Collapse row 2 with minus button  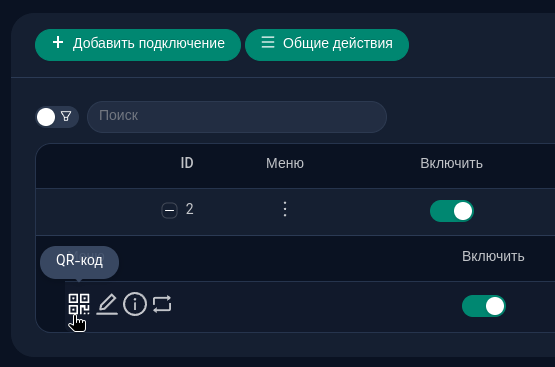click(170, 211)
